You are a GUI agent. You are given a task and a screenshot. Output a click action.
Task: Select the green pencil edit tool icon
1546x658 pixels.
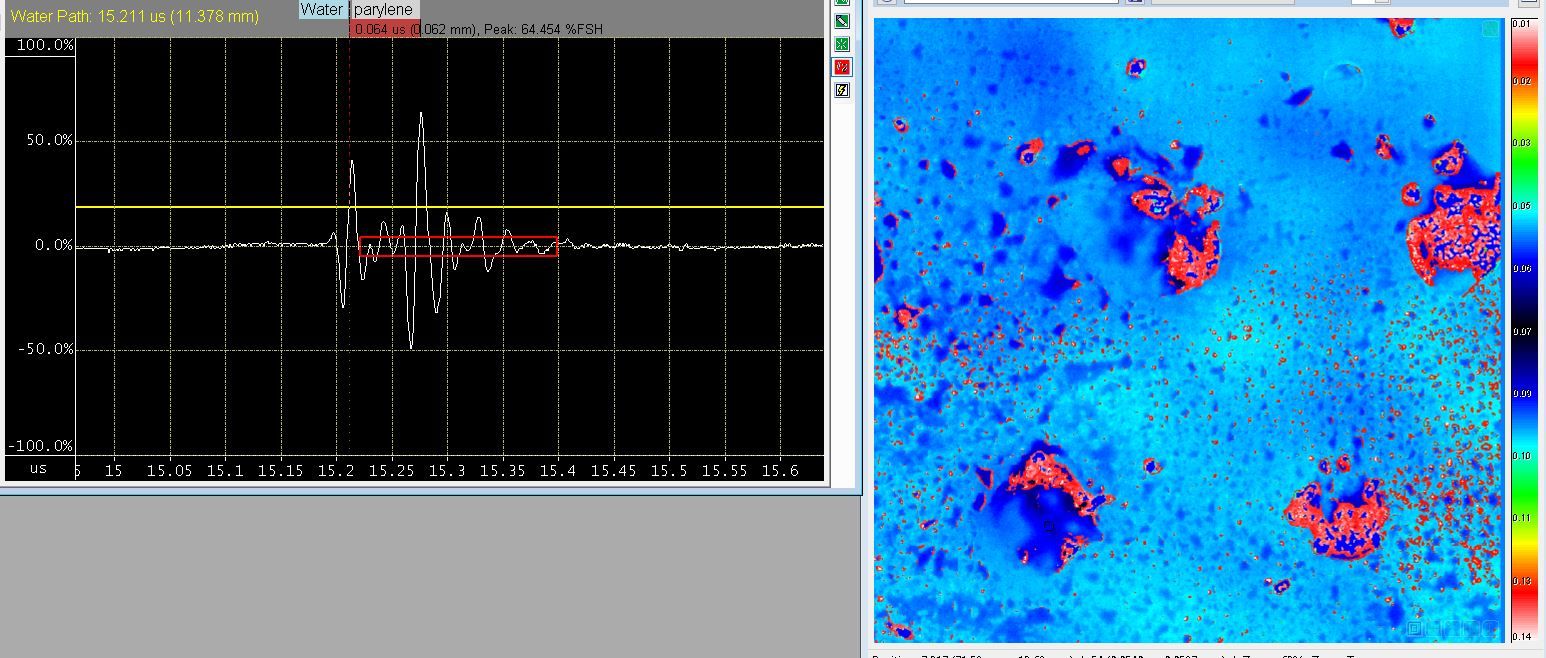842,21
